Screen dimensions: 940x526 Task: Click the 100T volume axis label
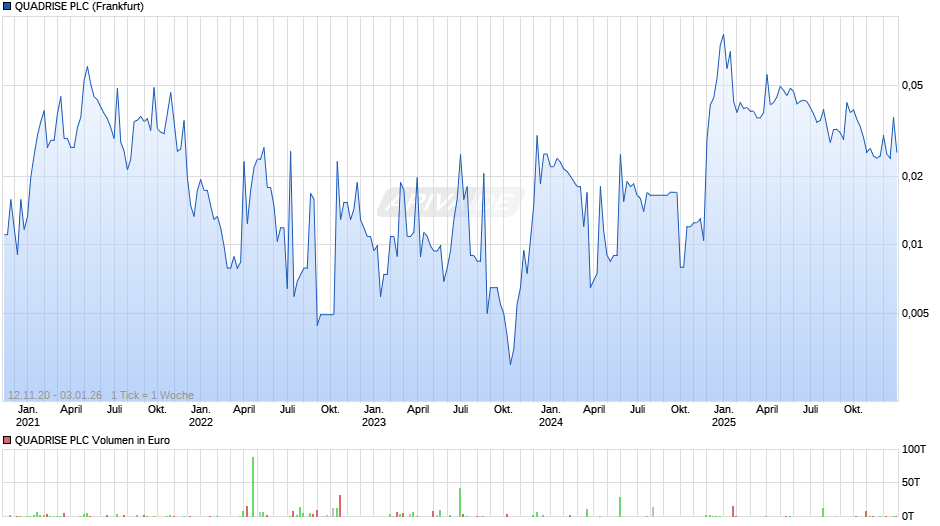pos(914,449)
